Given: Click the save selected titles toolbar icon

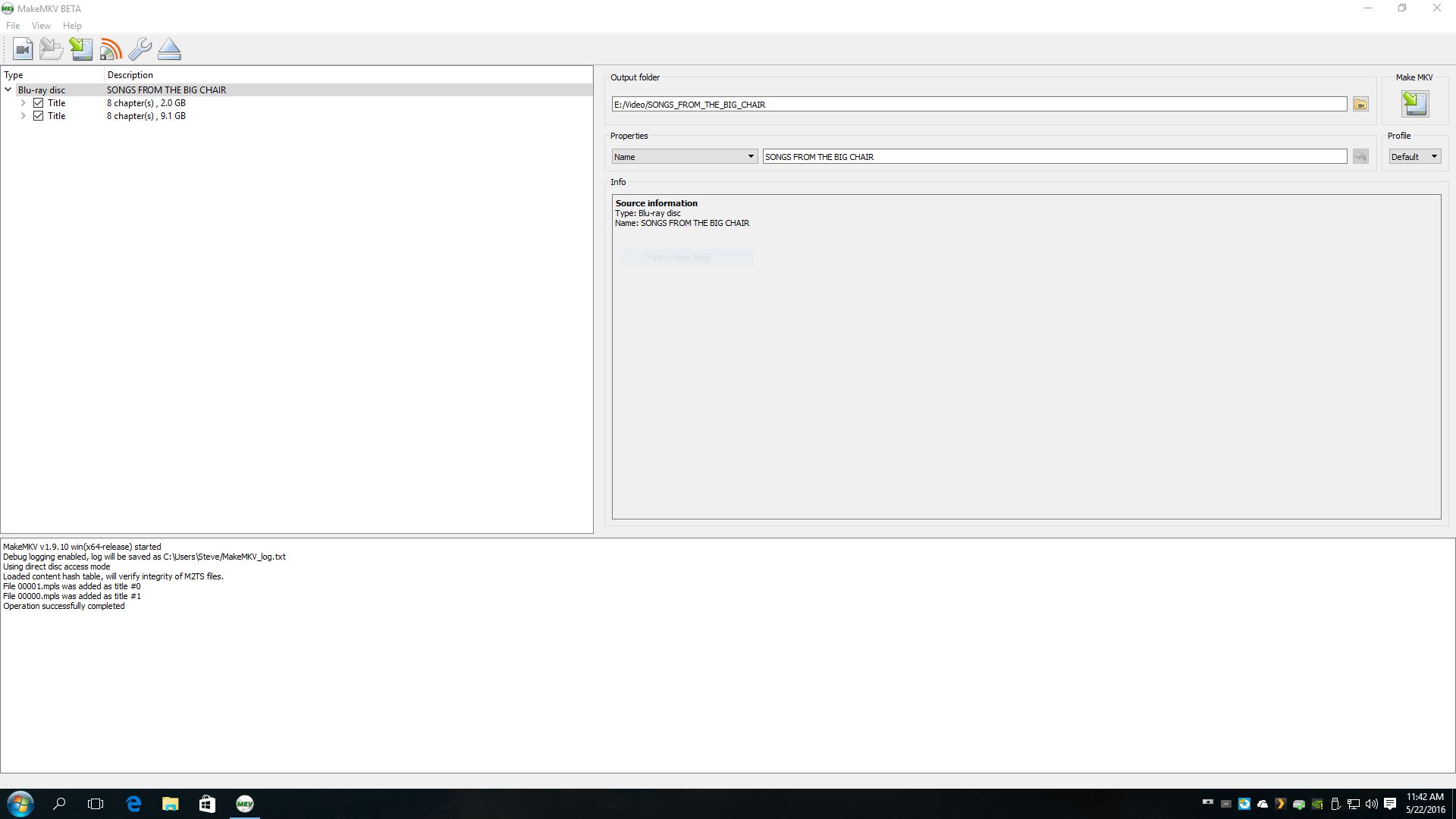Looking at the screenshot, I should [81, 49].
